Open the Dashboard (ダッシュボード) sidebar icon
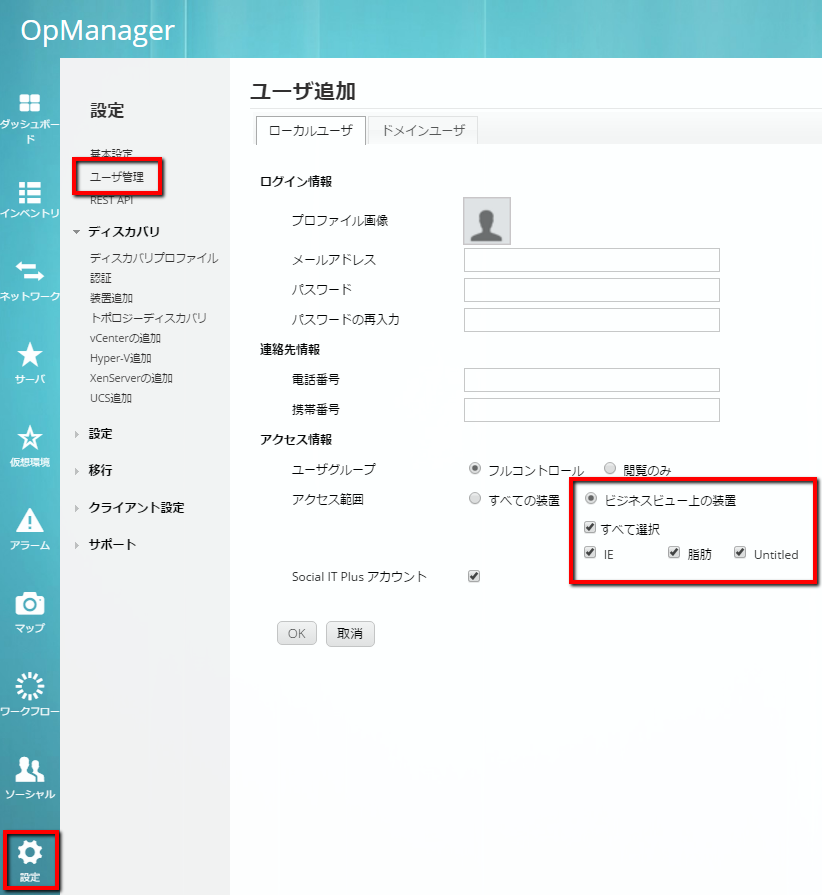The image size is (822, 895). pyautogui.click(x=30, y=103)
